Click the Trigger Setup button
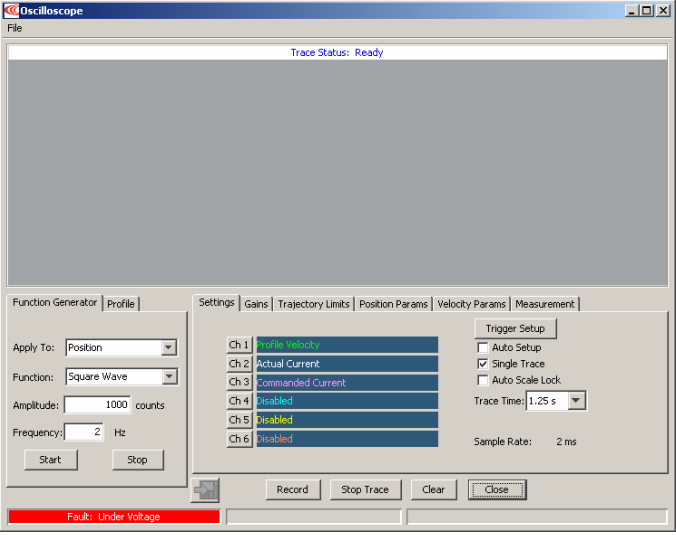Viewport: 676px width, 535px height. pyautogui.click(x=515, y=329)
